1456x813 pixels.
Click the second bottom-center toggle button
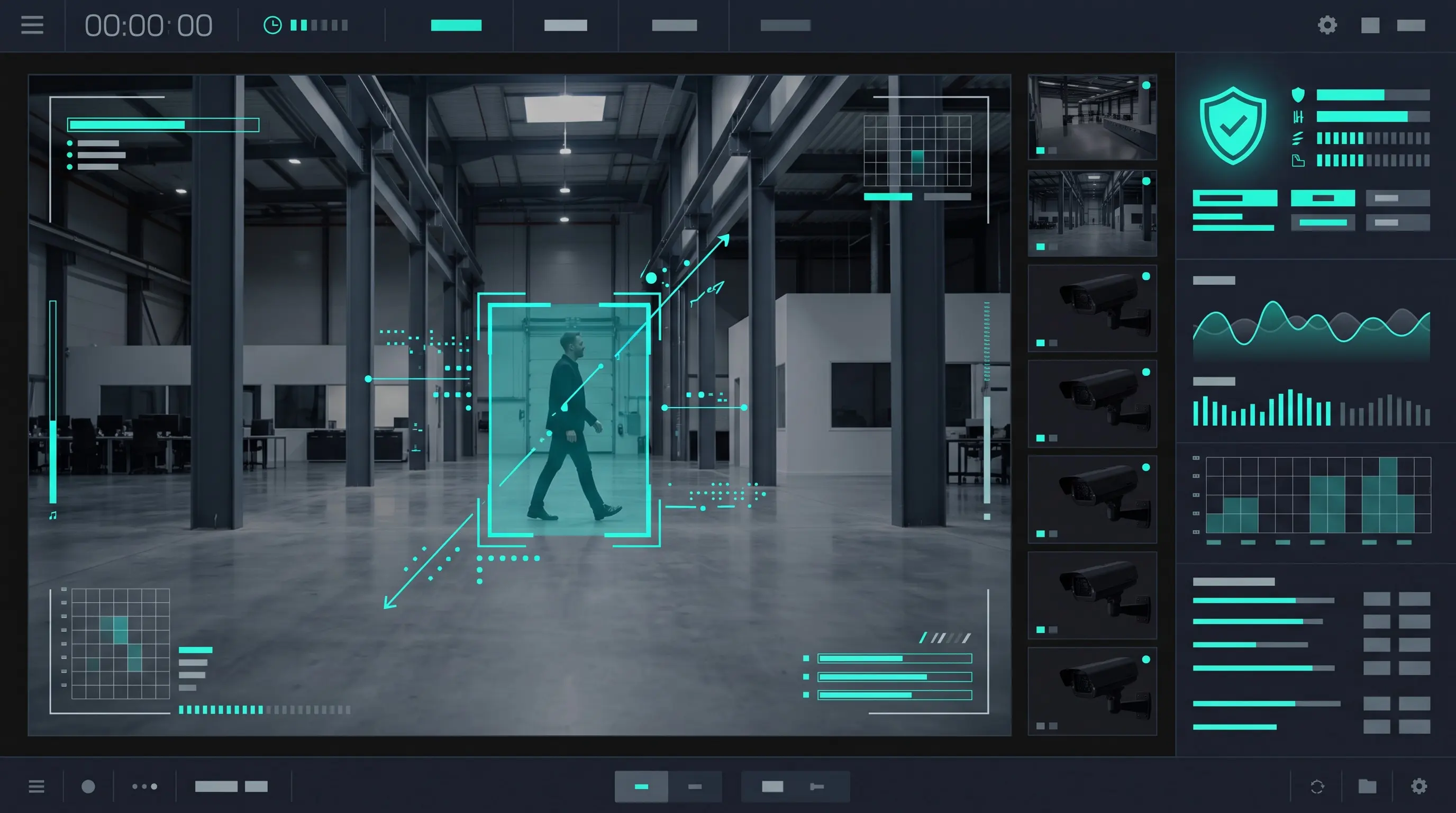click(x=695, y=787)
